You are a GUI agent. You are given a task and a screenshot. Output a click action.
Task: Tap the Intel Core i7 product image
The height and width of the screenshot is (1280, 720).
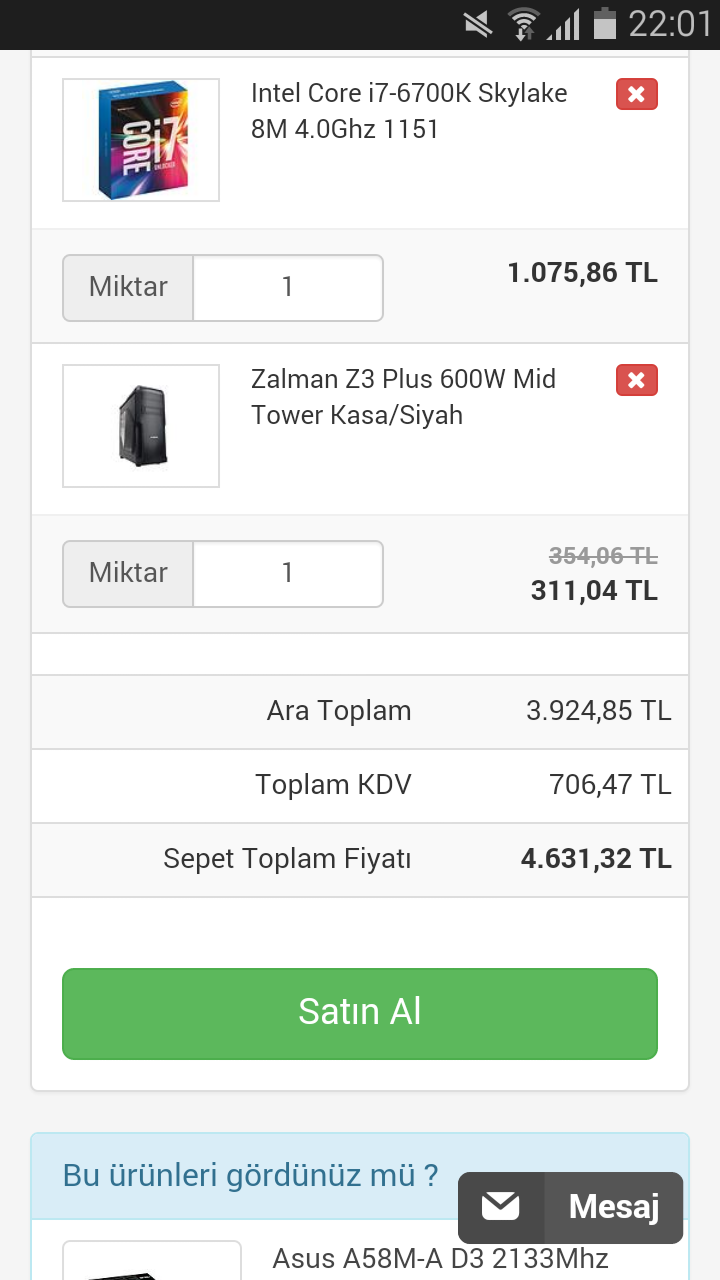click(x=141, y=140)
